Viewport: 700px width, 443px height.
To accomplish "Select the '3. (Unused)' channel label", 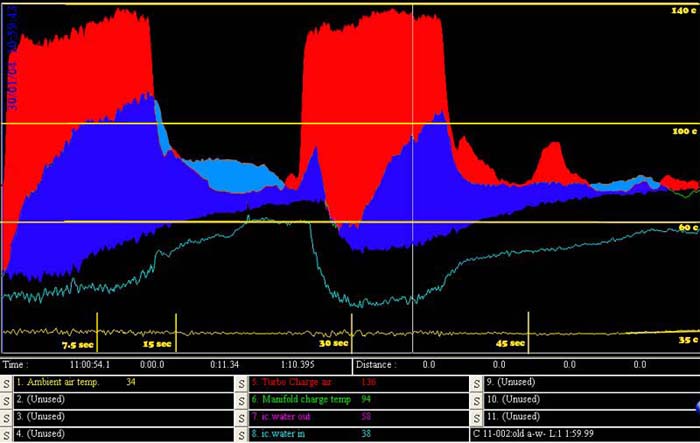I will pyautogui.click(x=40, y=416).
